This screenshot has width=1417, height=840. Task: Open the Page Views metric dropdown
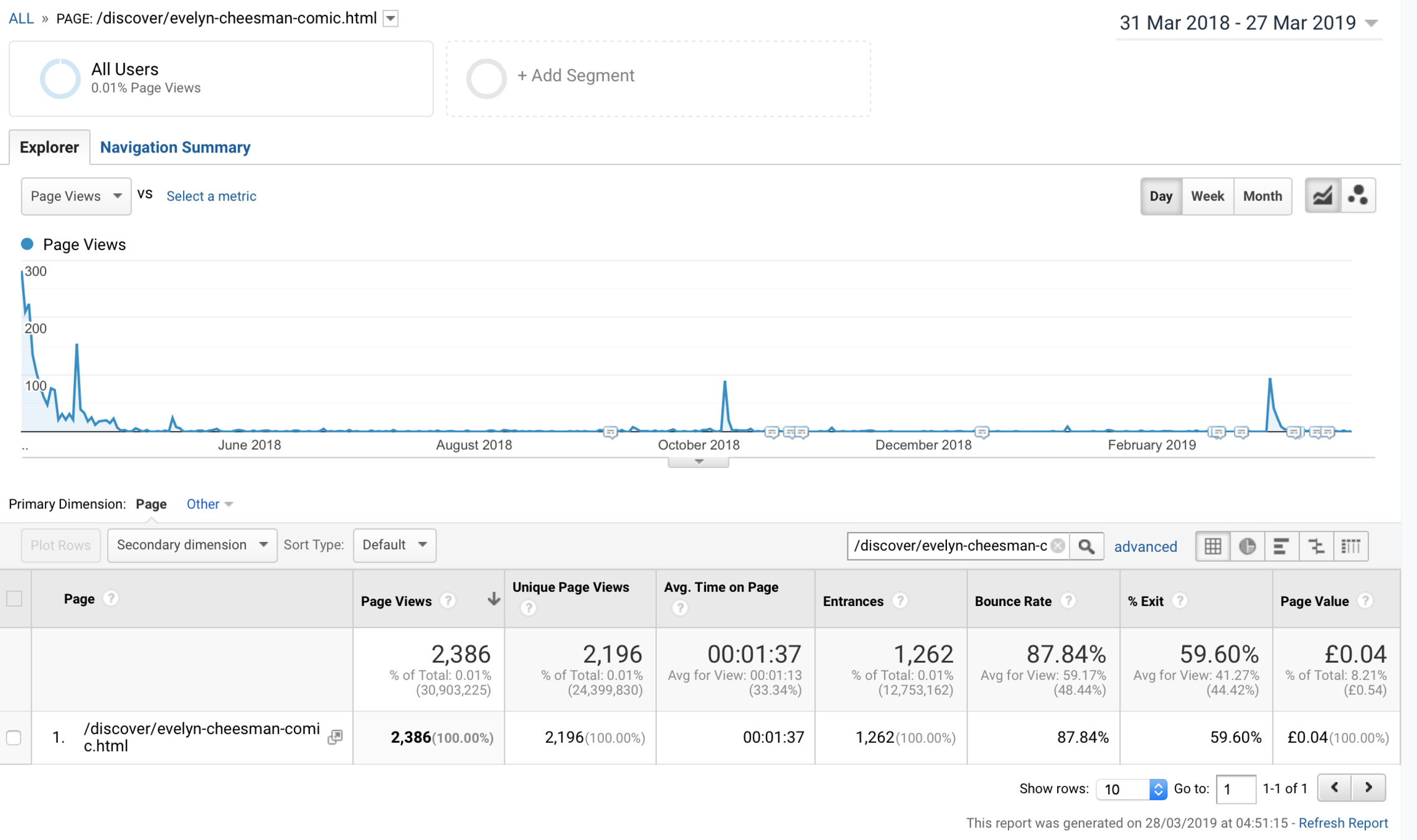76,196
